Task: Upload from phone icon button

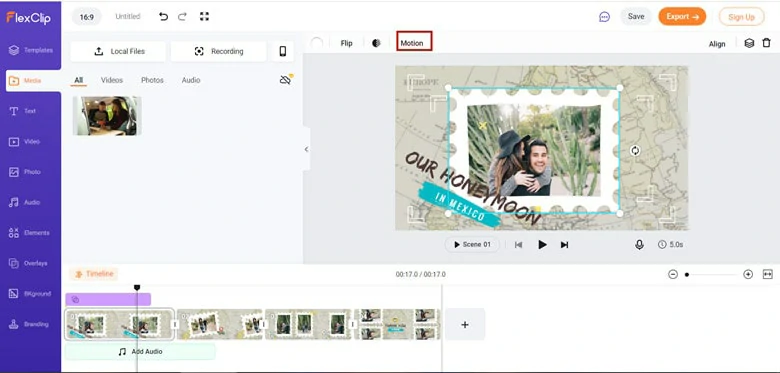Action: 283,51
